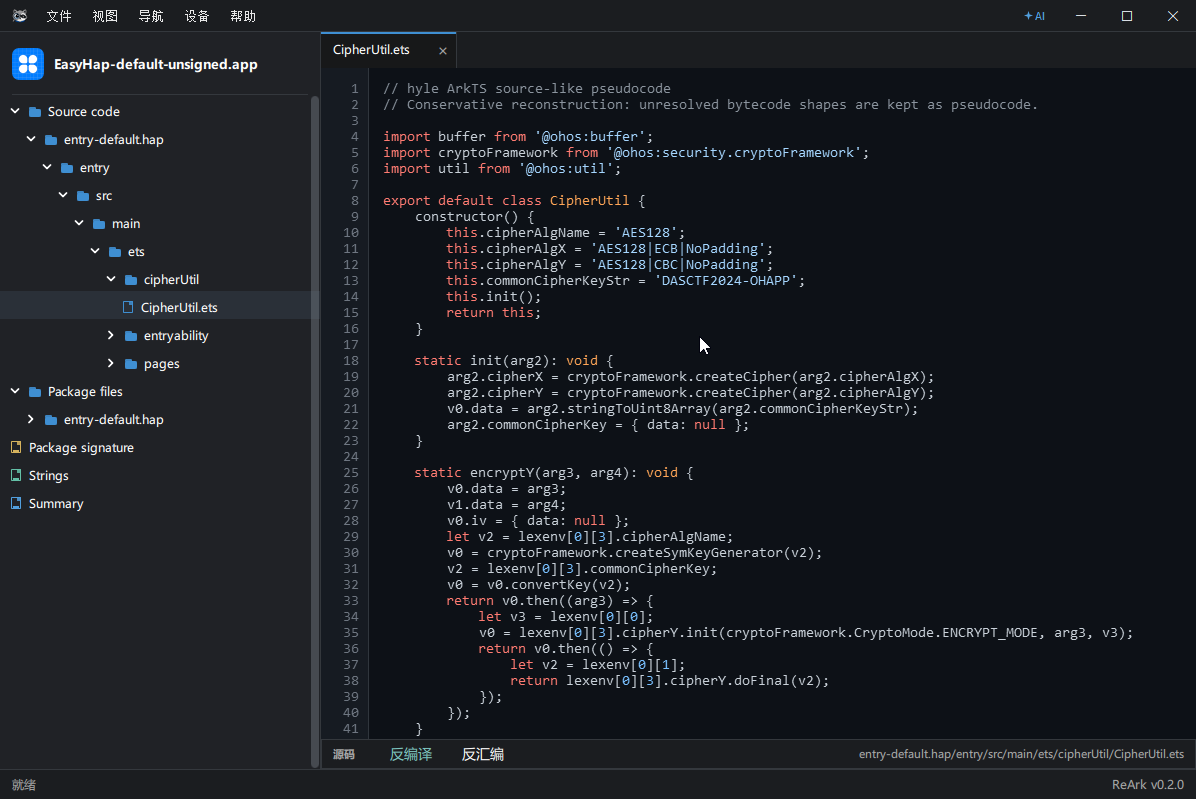Open the 视图 menu
This screenshot has width=1196, height=799.
105,16
